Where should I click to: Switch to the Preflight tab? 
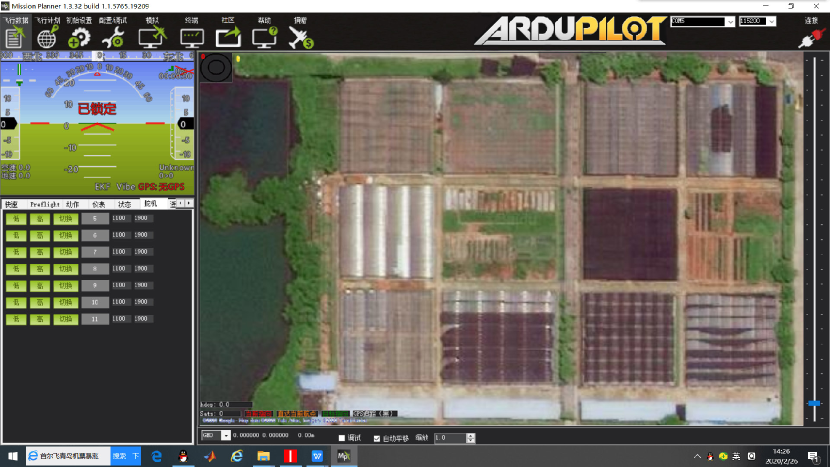[46, 203]
